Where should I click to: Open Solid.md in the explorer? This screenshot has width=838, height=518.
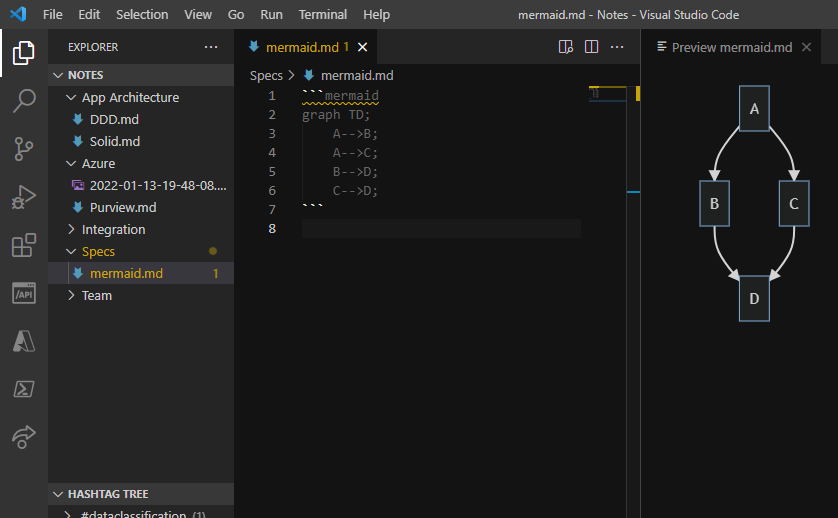(141, 141)
